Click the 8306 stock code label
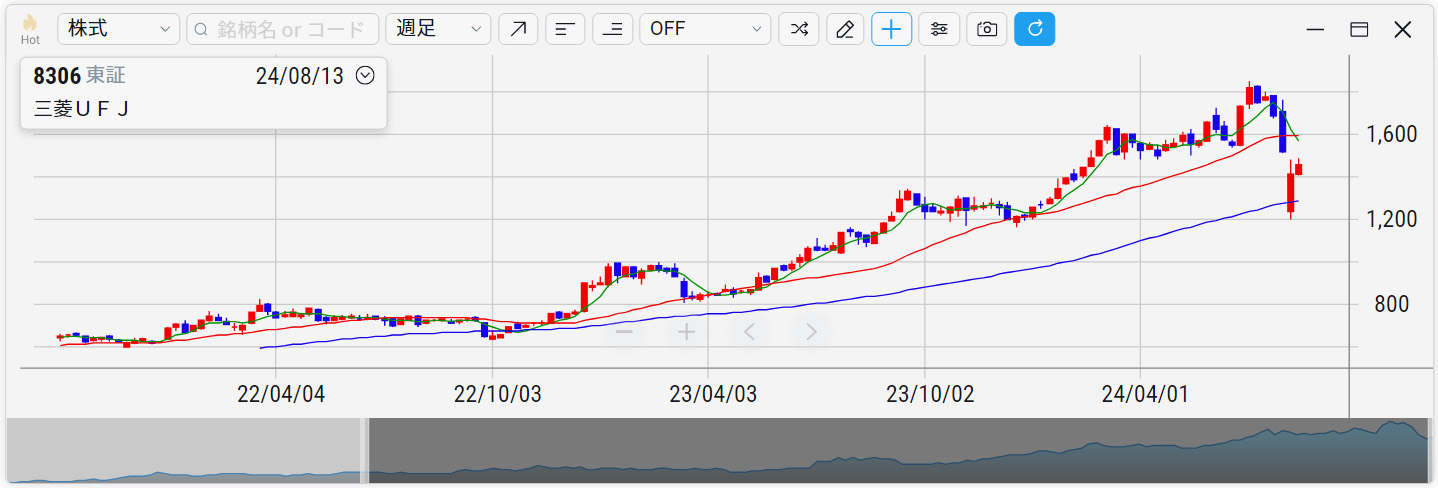The height and width of the screenshot is (488, 1438). click(x=56, y=76)
